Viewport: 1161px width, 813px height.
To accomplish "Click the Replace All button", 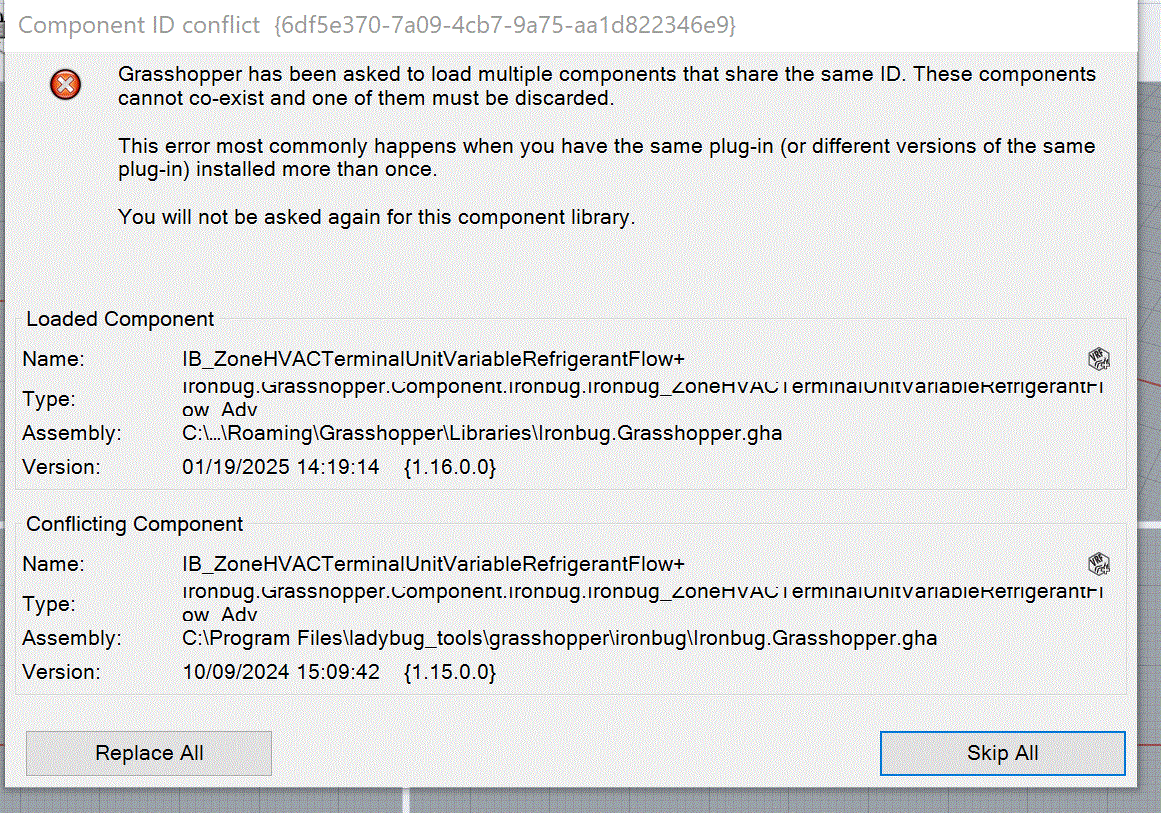I will (149, 753).
